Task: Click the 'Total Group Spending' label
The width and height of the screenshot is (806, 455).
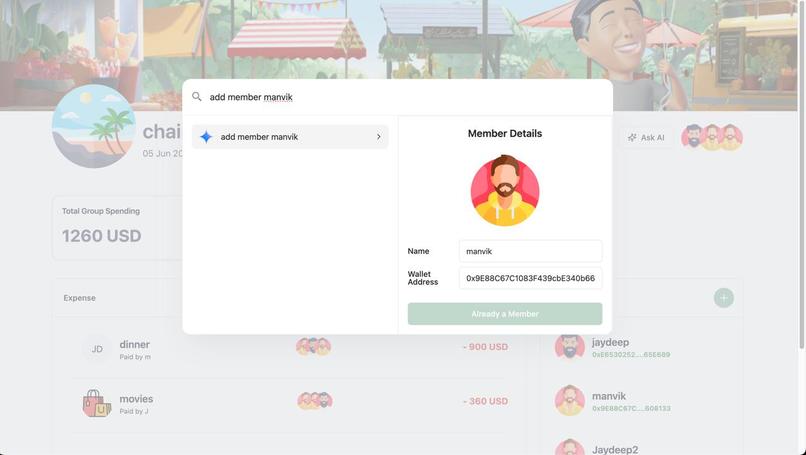Action: click(x=101, y=211)
